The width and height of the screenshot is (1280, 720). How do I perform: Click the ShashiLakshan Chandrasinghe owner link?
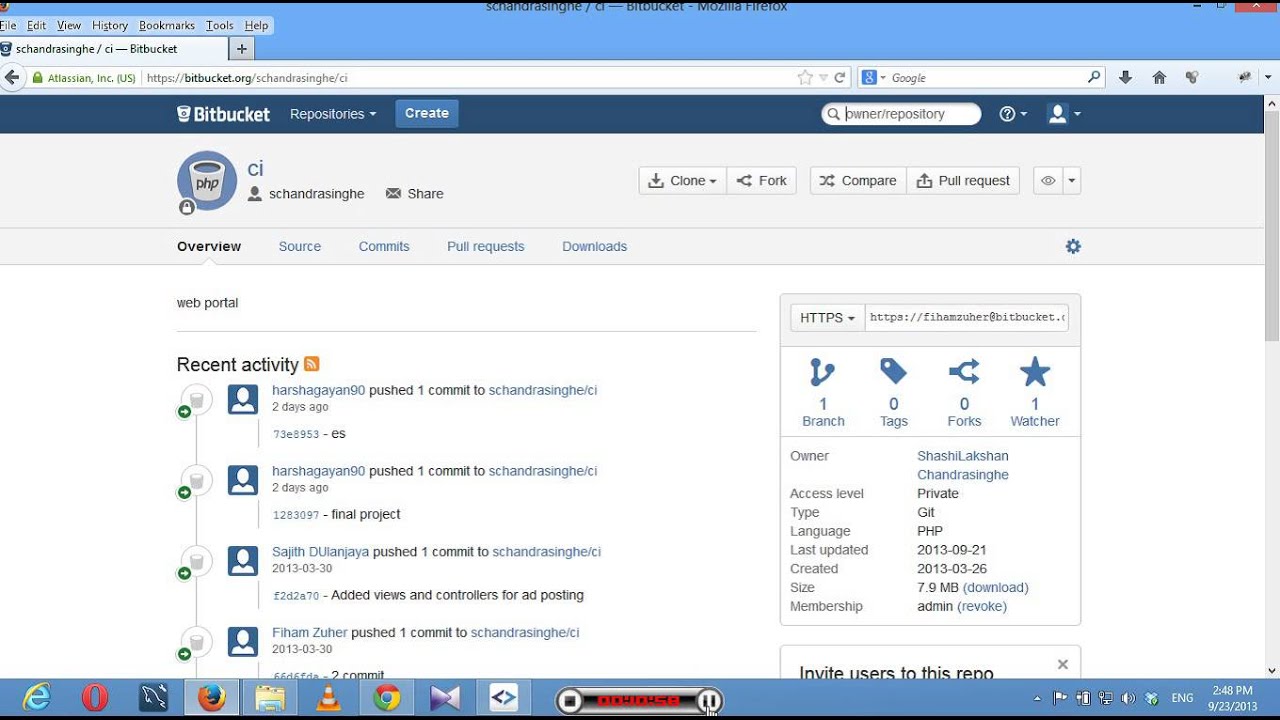click(963, 465)
